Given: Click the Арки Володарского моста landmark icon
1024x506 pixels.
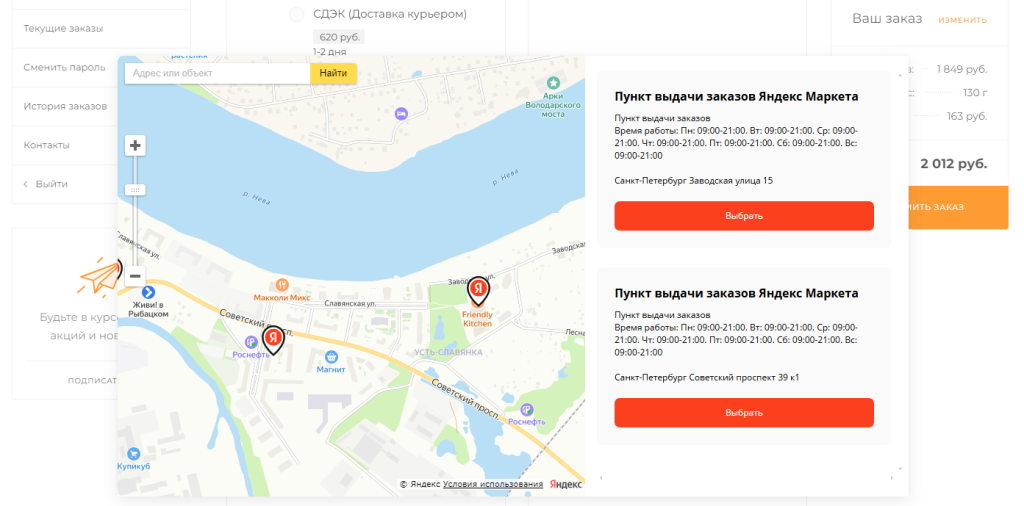Looking at the screenshot, I should (553, 82).
